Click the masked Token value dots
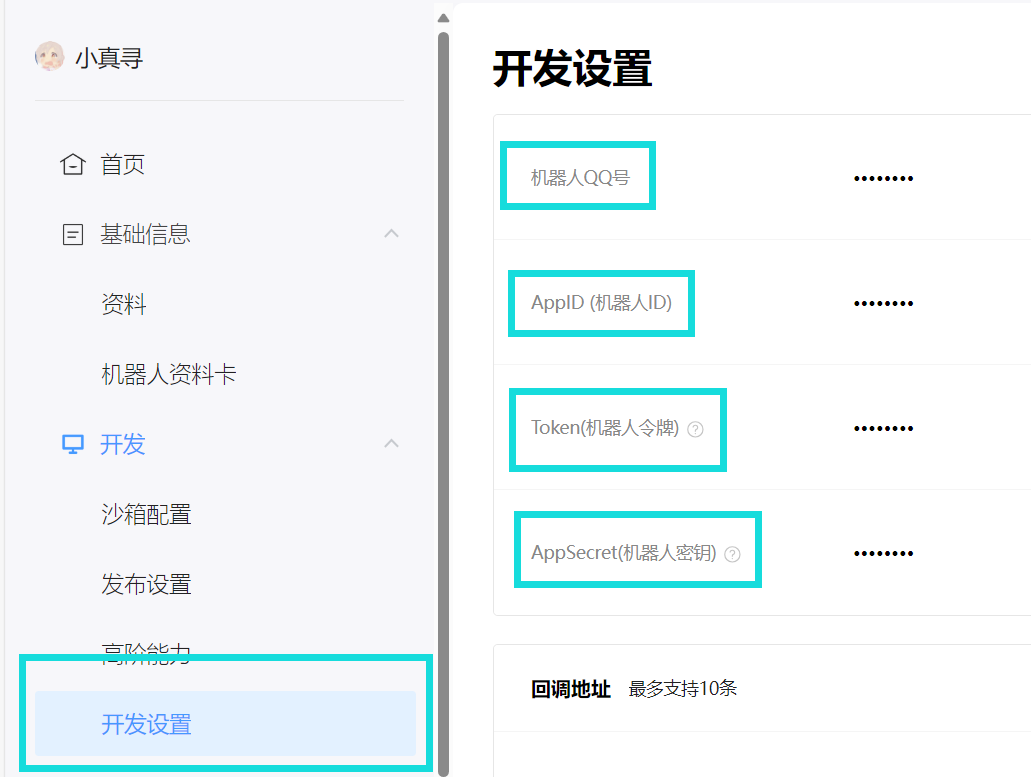This screenshot has width=1031, height=777. click(x=883, y=429)
